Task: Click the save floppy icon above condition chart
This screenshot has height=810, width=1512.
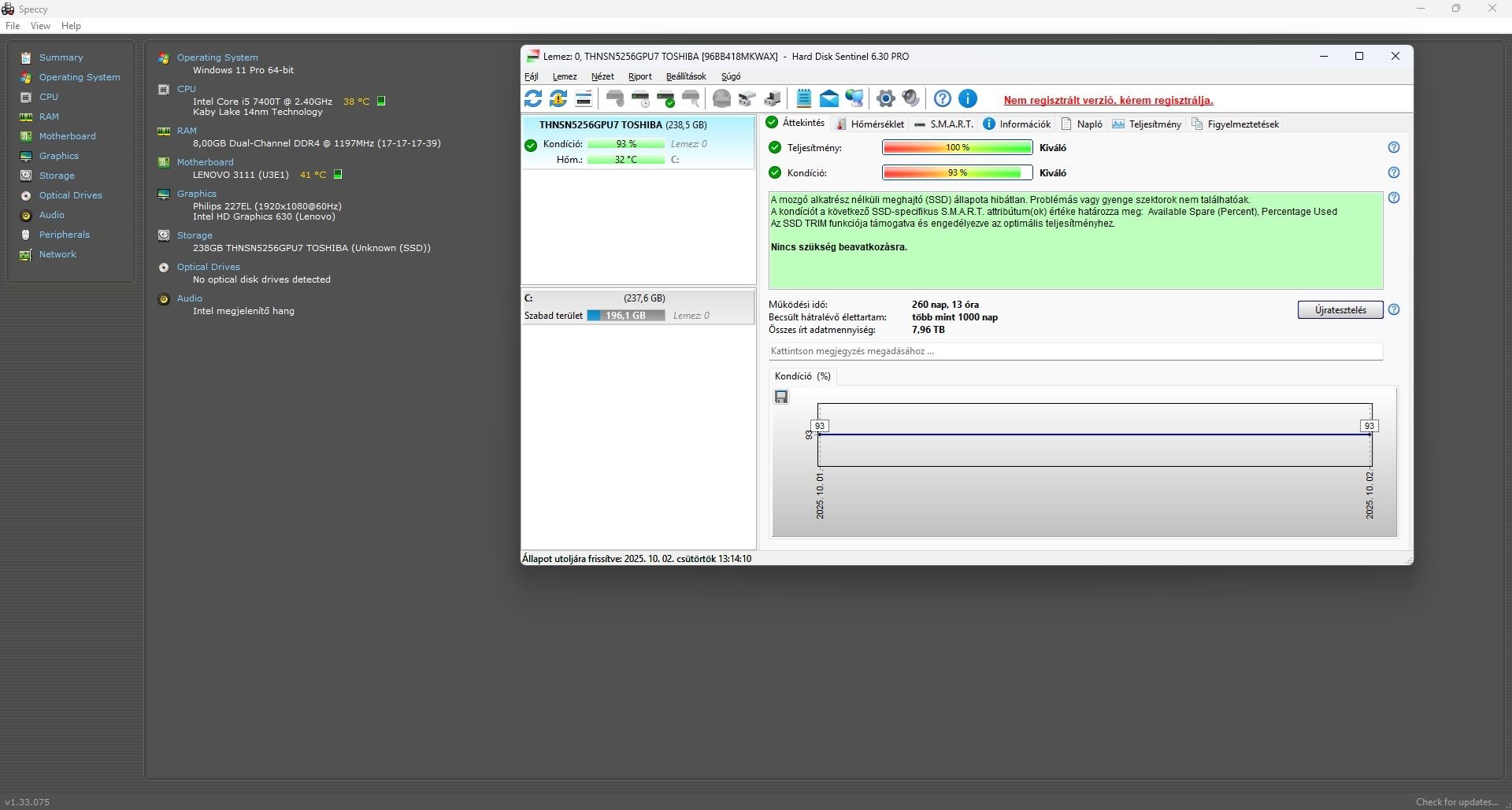Action: [x=781, y=397]
